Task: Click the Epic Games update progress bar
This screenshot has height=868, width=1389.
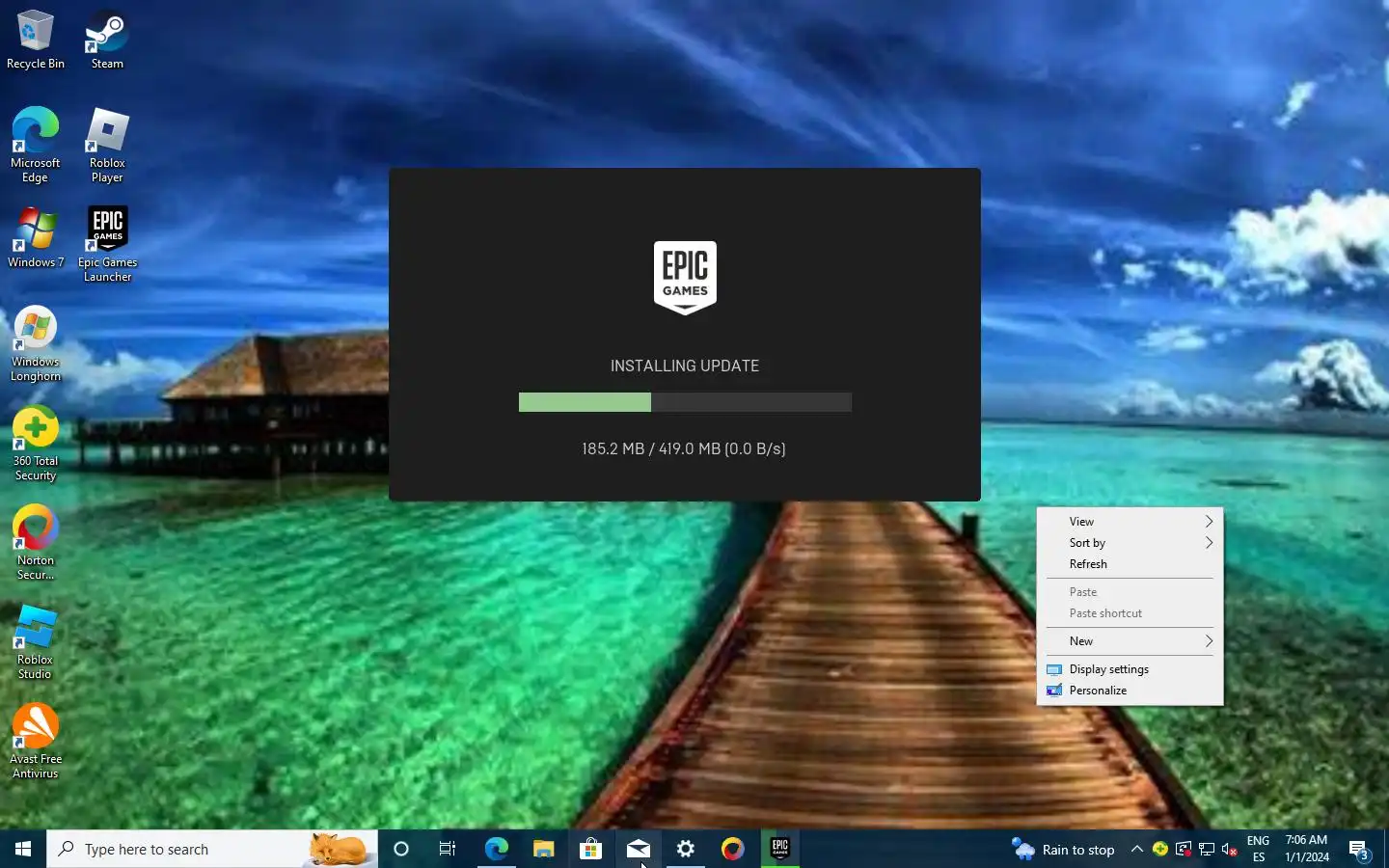Action: coord(685,402)
